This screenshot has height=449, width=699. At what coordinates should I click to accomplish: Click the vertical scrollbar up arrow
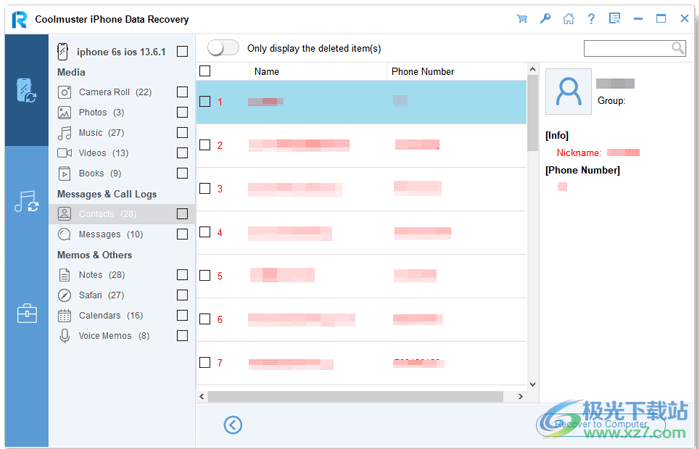[x=532, y=69]
